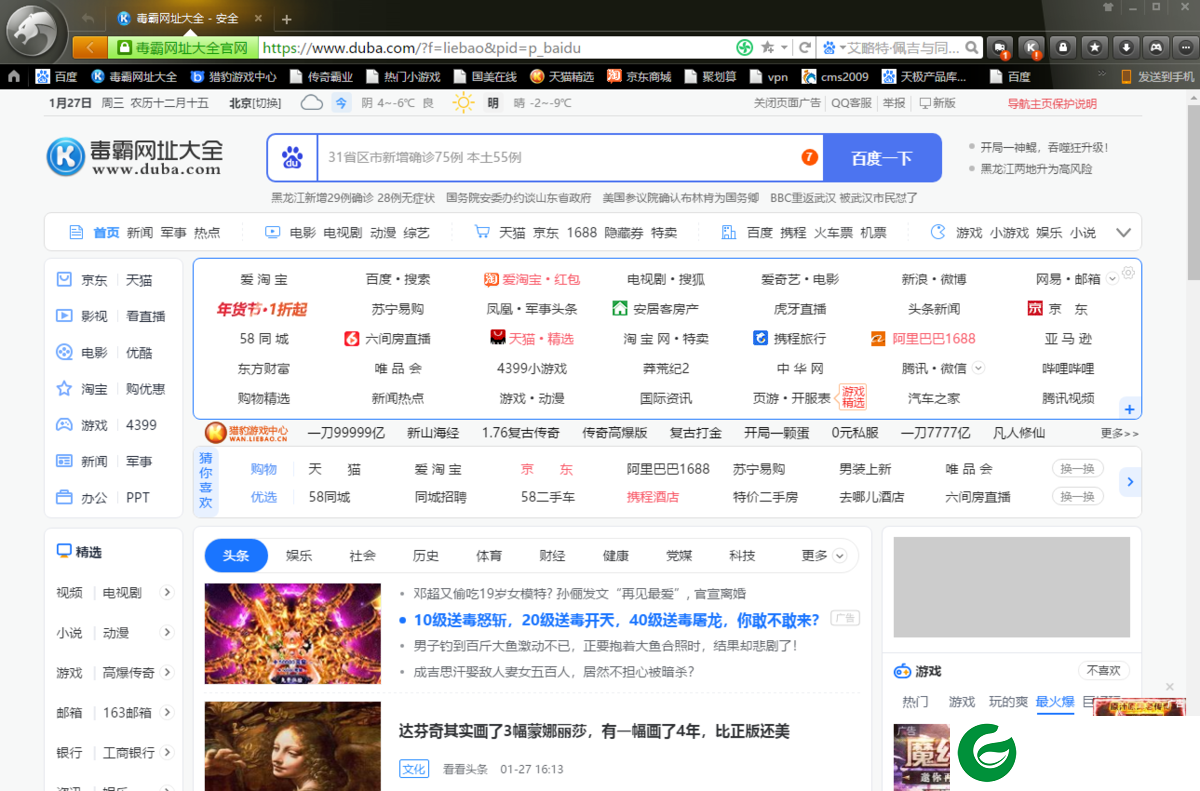
Task: Select the 科技 news tab
Action: [x=742, y=556]
